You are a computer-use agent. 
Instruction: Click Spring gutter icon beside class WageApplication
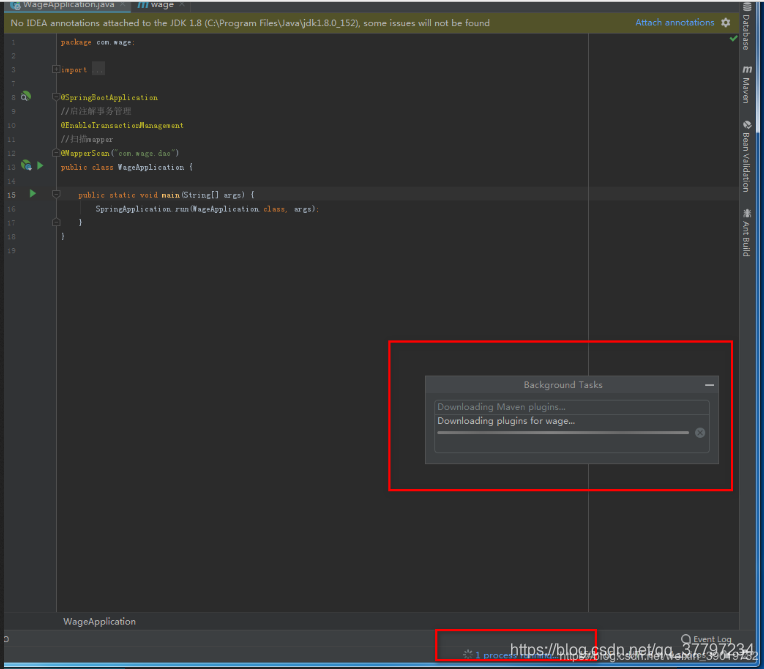pyautogui.click(x=26, y=166)
